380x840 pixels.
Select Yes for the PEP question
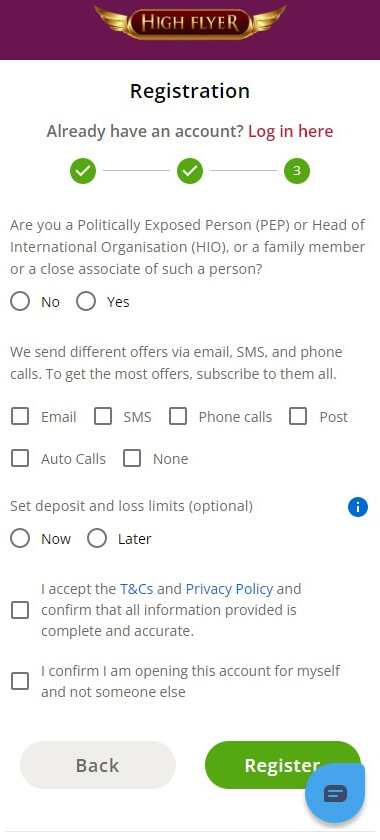[86, 302]
